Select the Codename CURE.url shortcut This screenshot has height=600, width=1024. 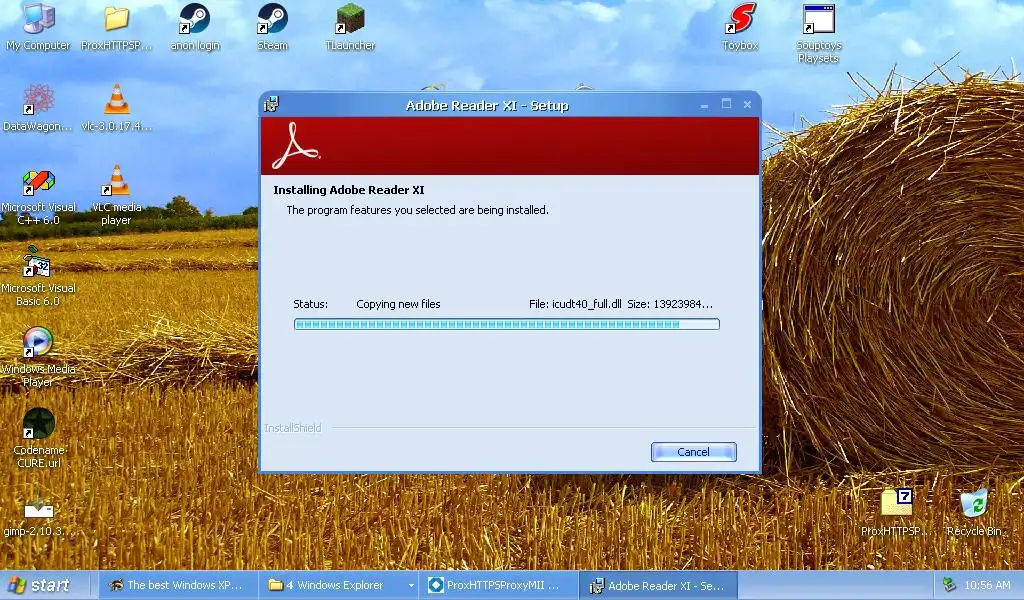(38, 439)
